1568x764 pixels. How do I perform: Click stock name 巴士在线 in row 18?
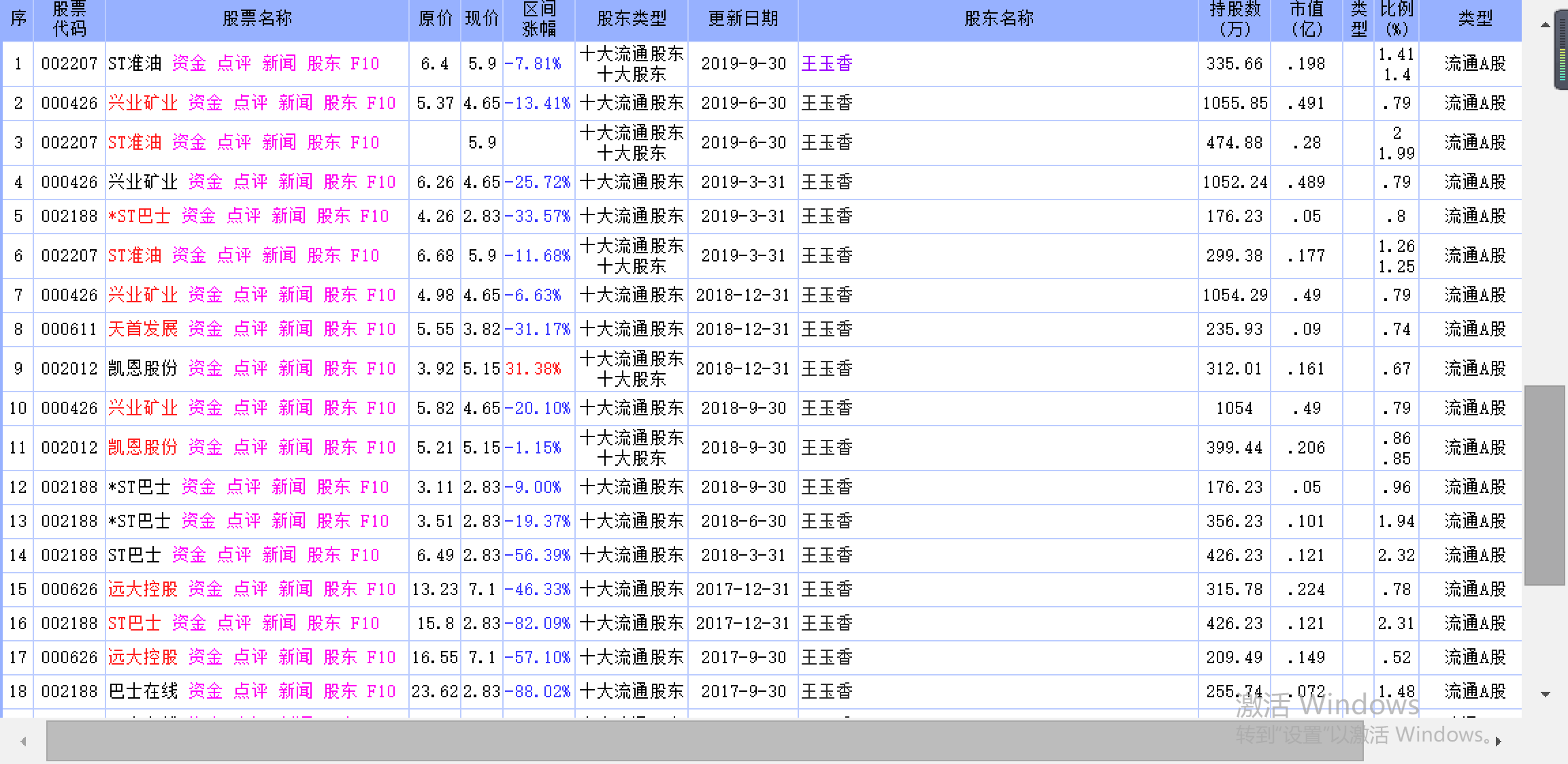coord(142,692)
